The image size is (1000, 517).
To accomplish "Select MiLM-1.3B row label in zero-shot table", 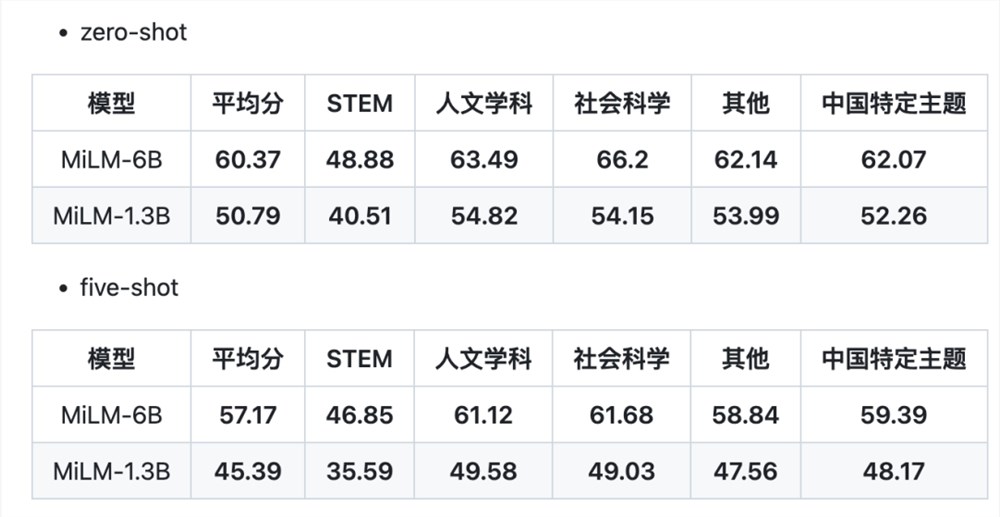I will (x=112, y=215).
